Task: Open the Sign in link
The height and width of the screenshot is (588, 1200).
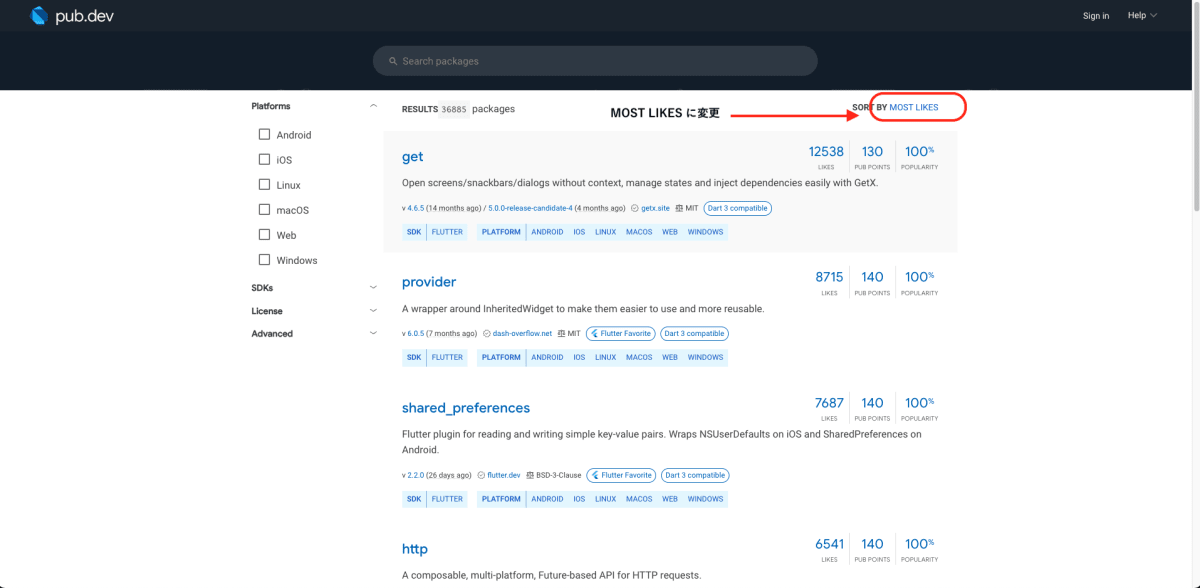Action: [1096, 15]
